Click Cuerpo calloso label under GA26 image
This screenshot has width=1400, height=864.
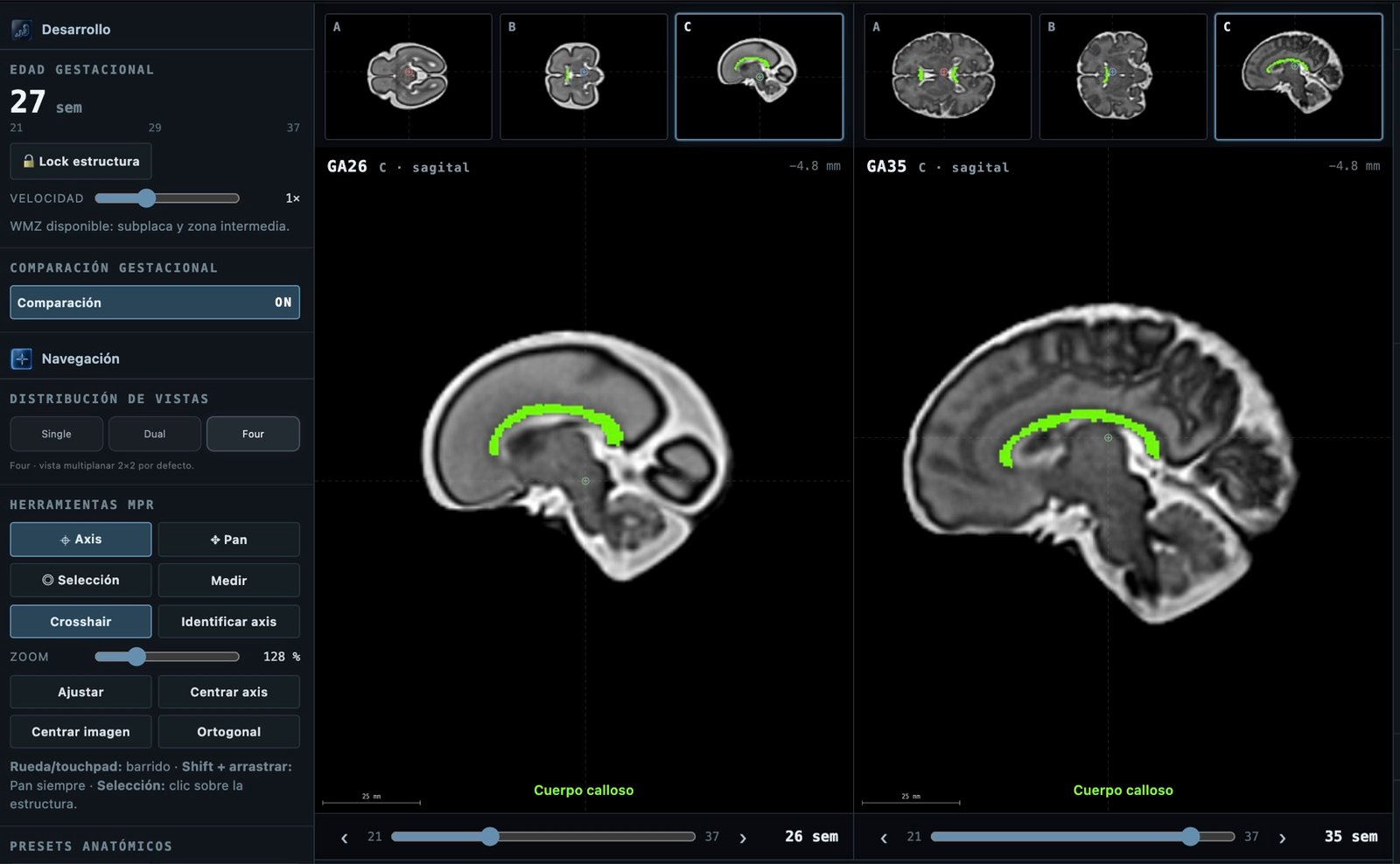[584, 791]
